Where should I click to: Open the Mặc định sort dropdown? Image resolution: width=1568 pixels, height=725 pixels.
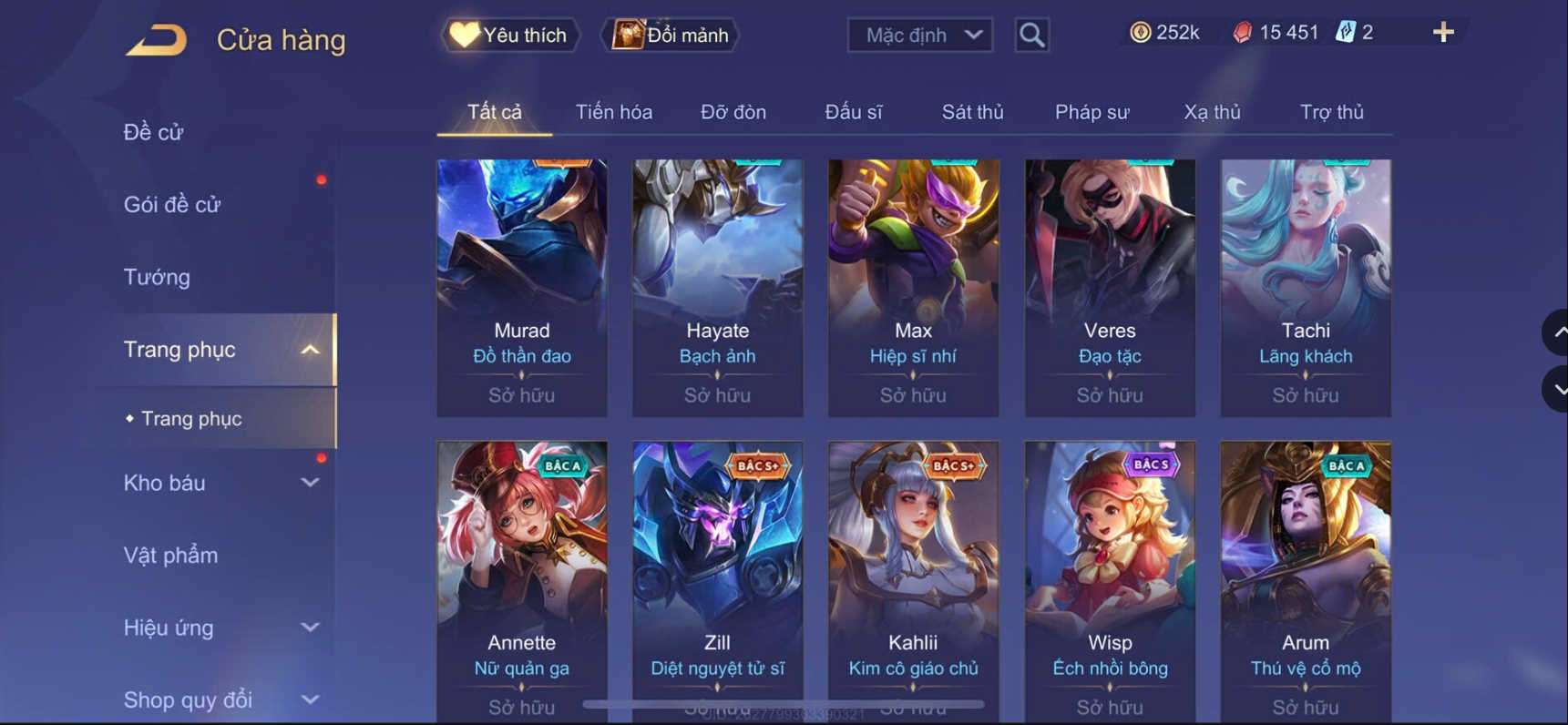920,36
